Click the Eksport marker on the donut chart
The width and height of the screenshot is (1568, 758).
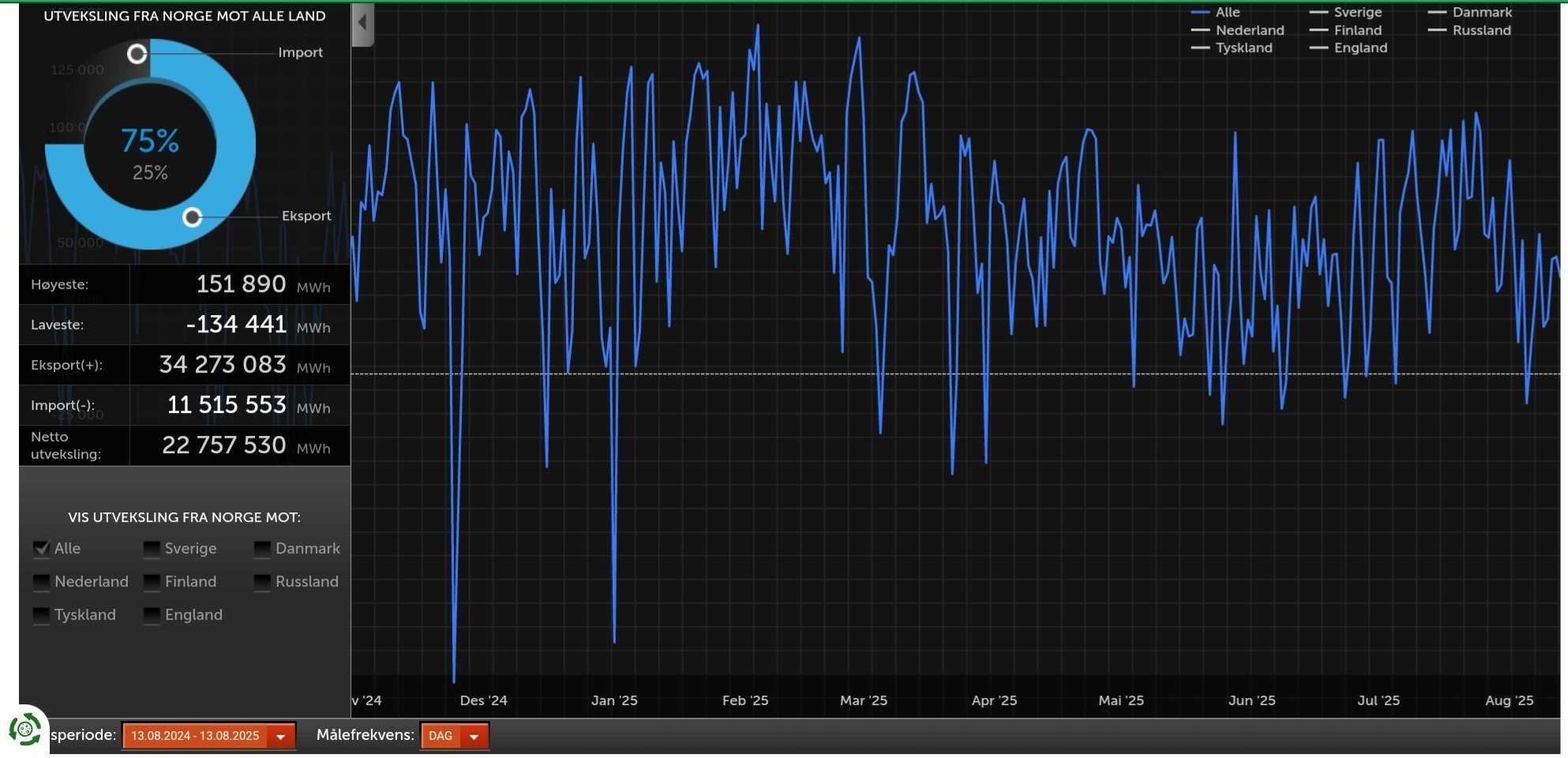pos(192,217)
